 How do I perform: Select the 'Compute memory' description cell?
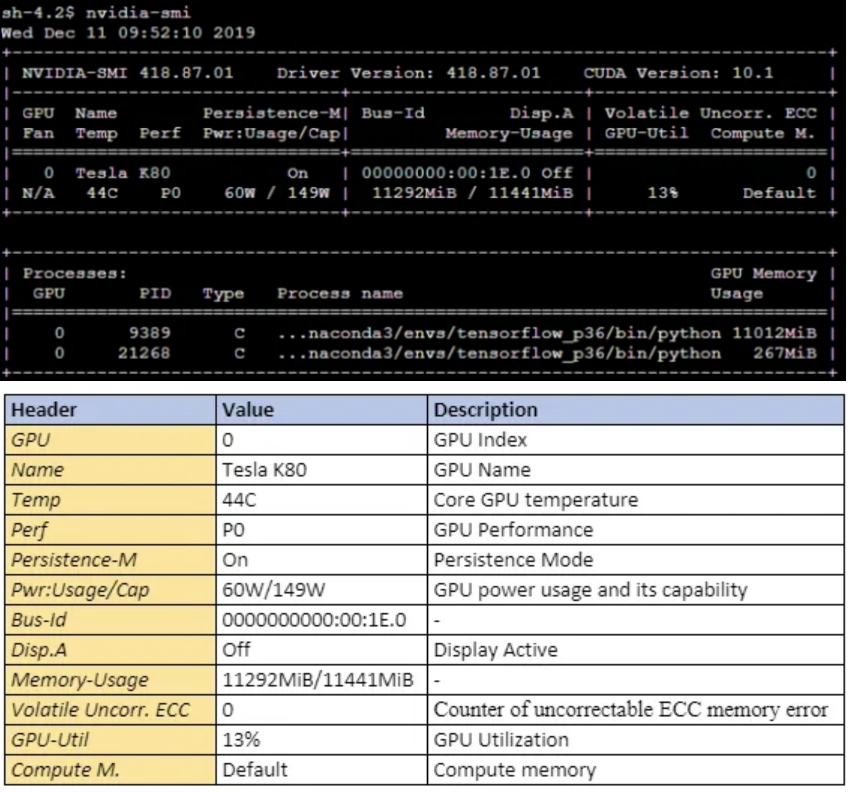514,770
